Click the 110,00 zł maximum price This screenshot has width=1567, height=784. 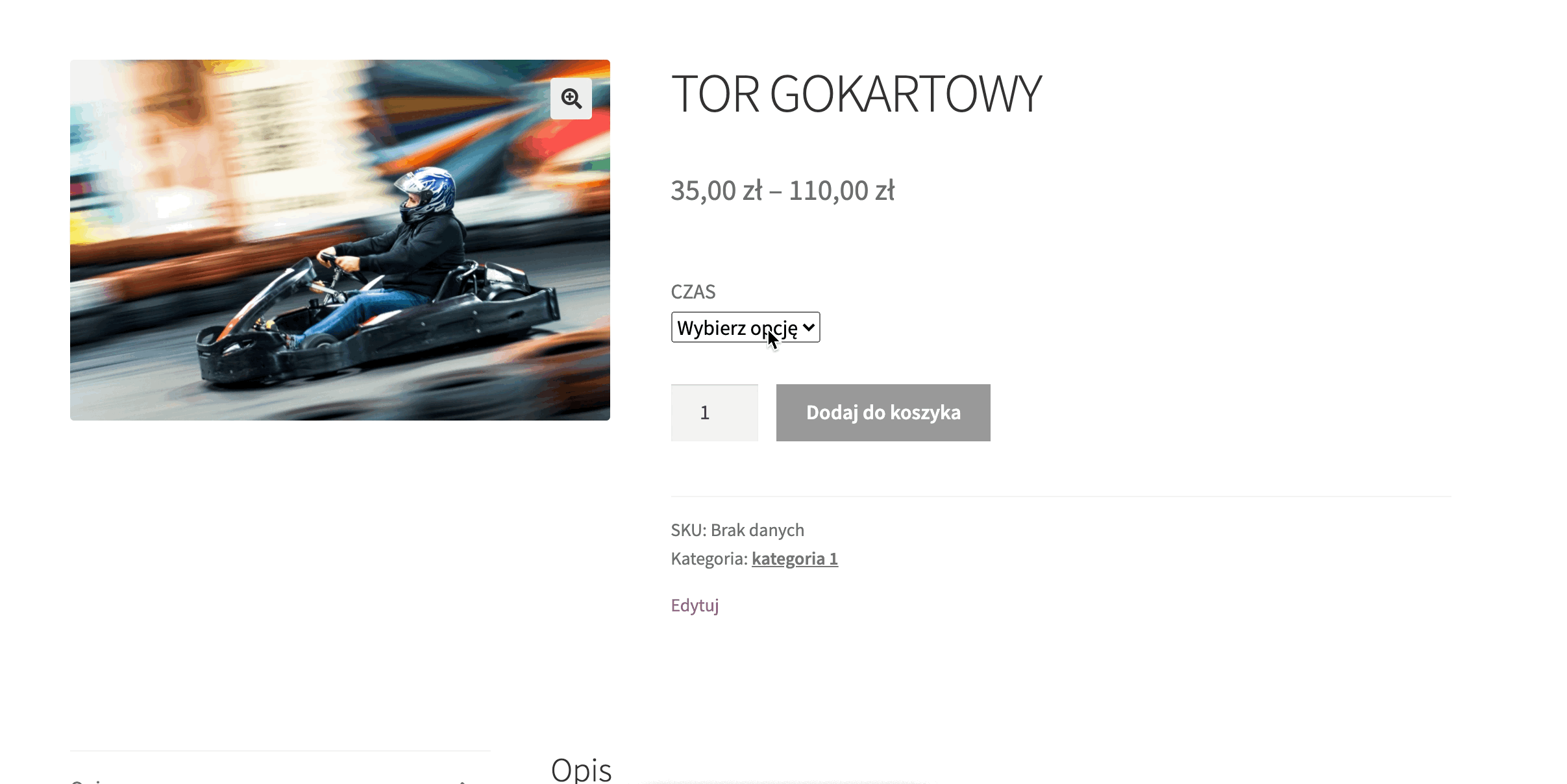[842, 191]
